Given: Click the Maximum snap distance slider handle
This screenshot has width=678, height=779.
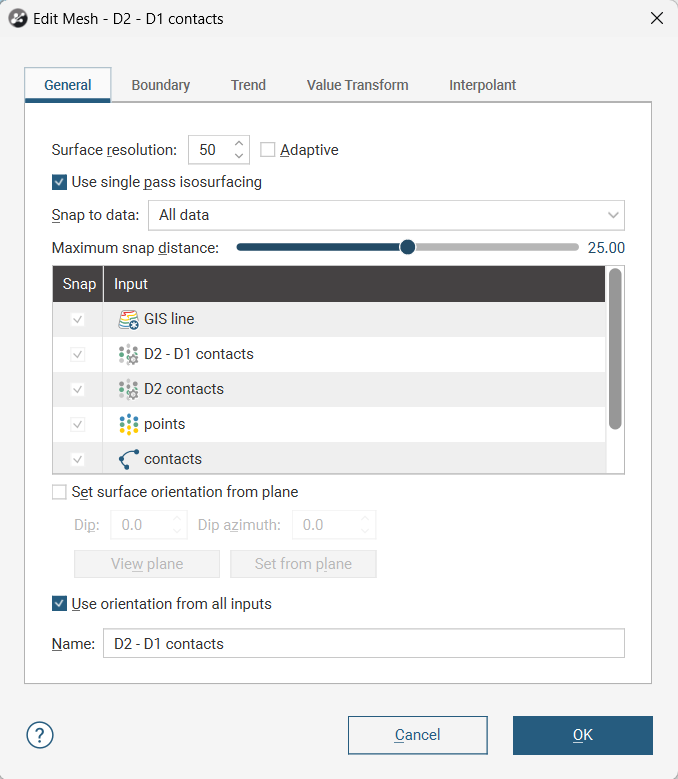Looking at the screenshot, I should pyautogui.click(x=407, y=247).
